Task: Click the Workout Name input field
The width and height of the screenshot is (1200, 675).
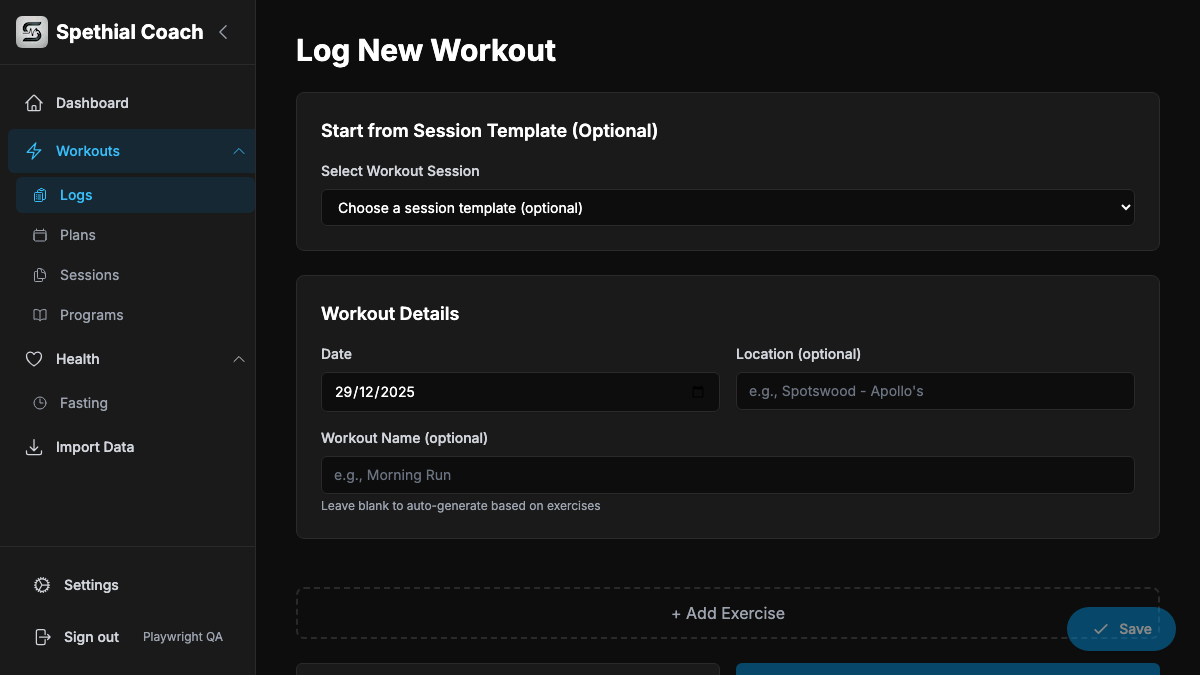Action: [728, 475]
